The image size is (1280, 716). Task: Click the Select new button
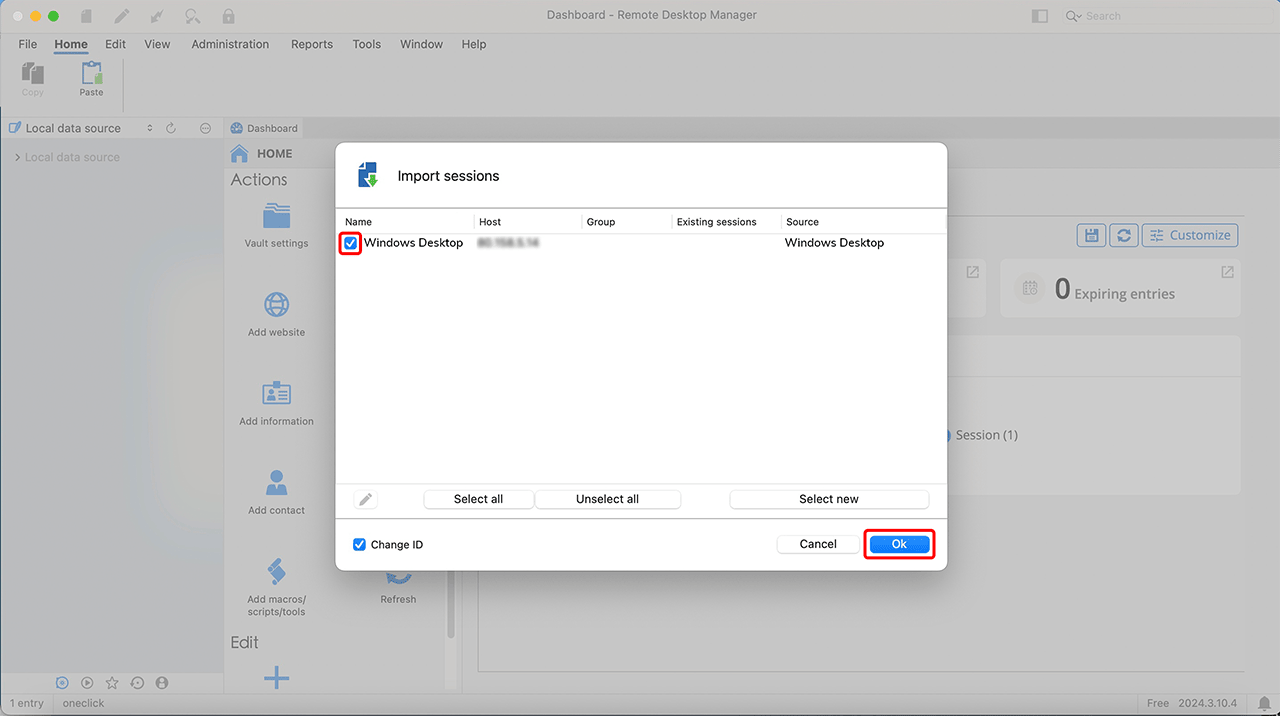click(828, 499)
